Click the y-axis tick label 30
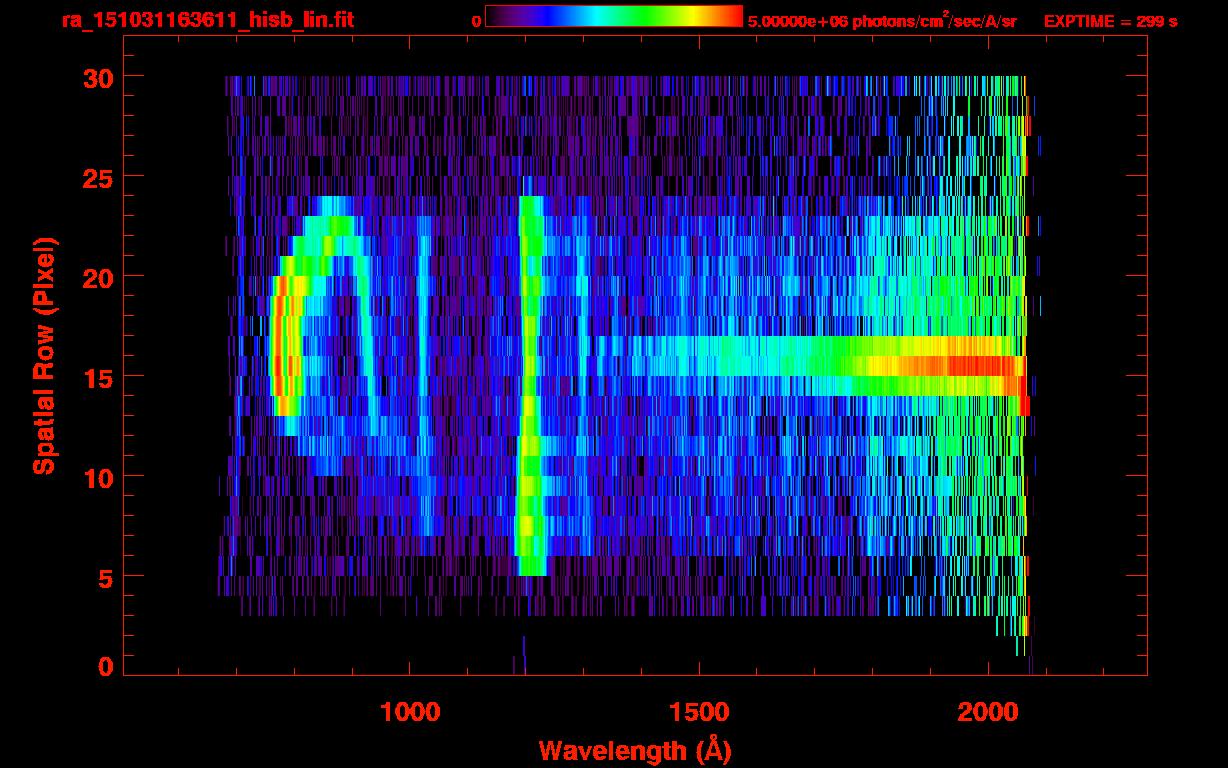Viewport: 1228px width, 768px height. (x=97, y=77)
